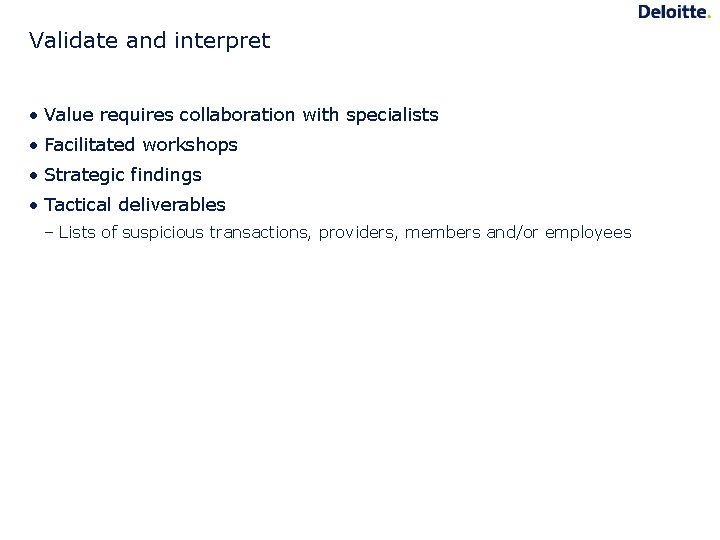Click the word 'workshops' in second bullet
This screenshot has width=720, height=540.
point(190,146)
